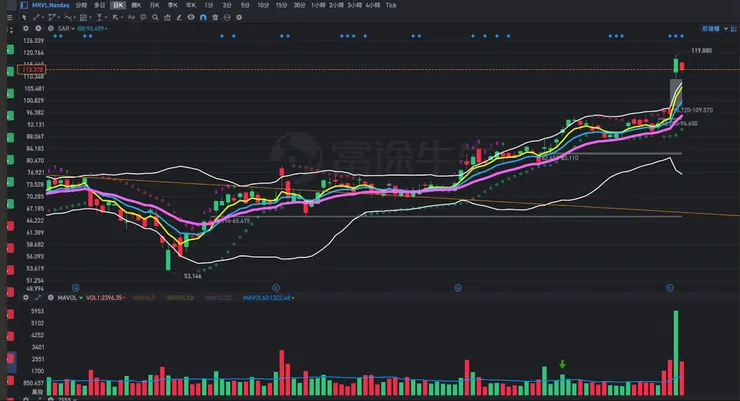Select the 季K quarterly candlestick tab
The height and width of the screenshot is (401, 740).
pyautogui.click(x=173, y=5)
